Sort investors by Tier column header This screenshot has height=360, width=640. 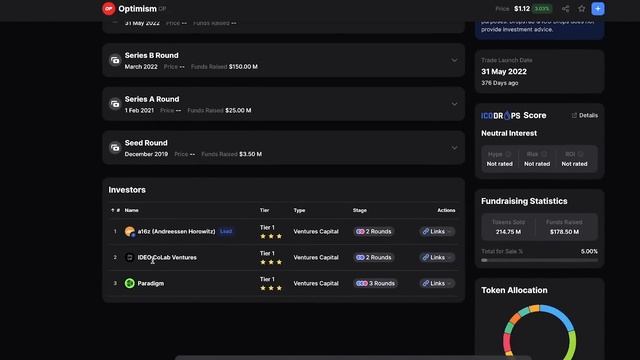[264, 210]
